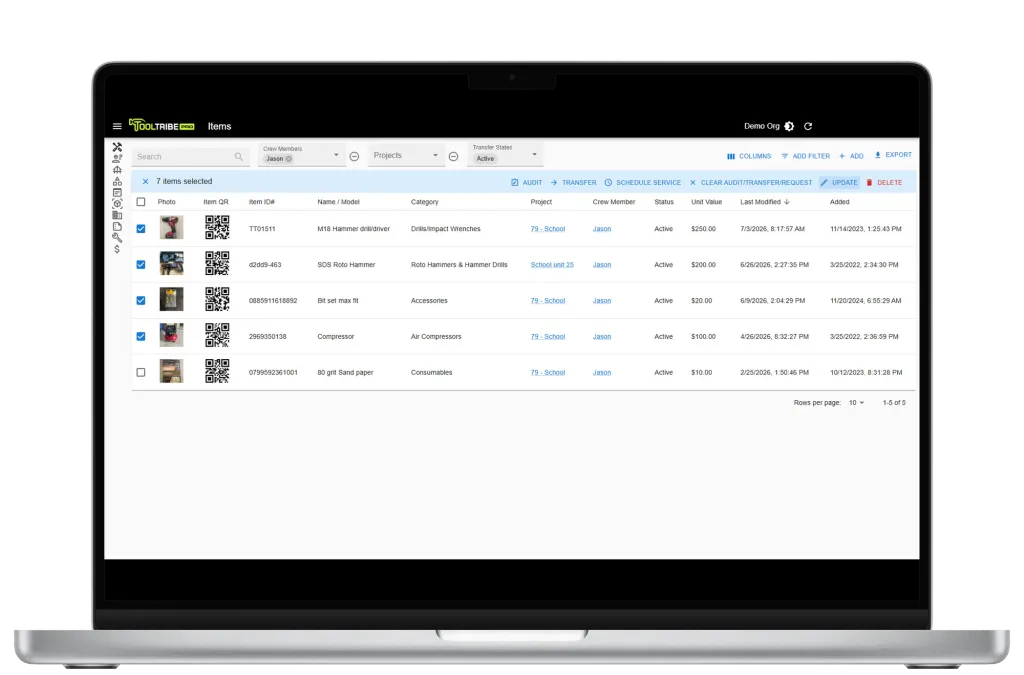1024x675 pixels.
Task: Click the Delete button
Action: (x=884, y=183)
